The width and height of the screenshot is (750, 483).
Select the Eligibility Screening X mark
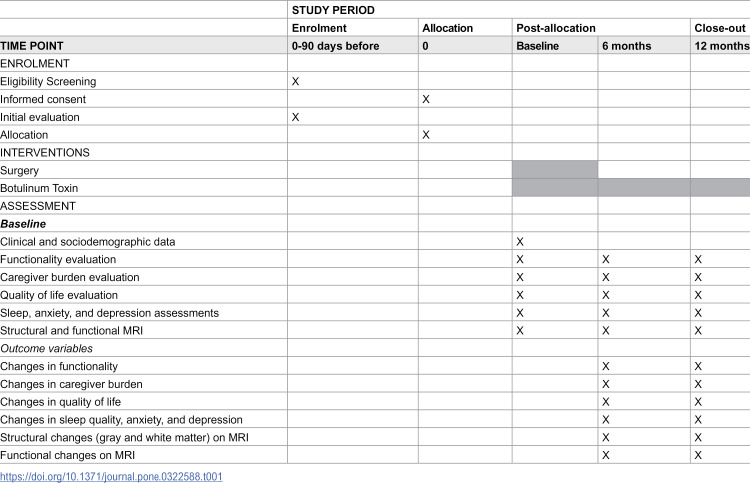click(x=296, y=81)
